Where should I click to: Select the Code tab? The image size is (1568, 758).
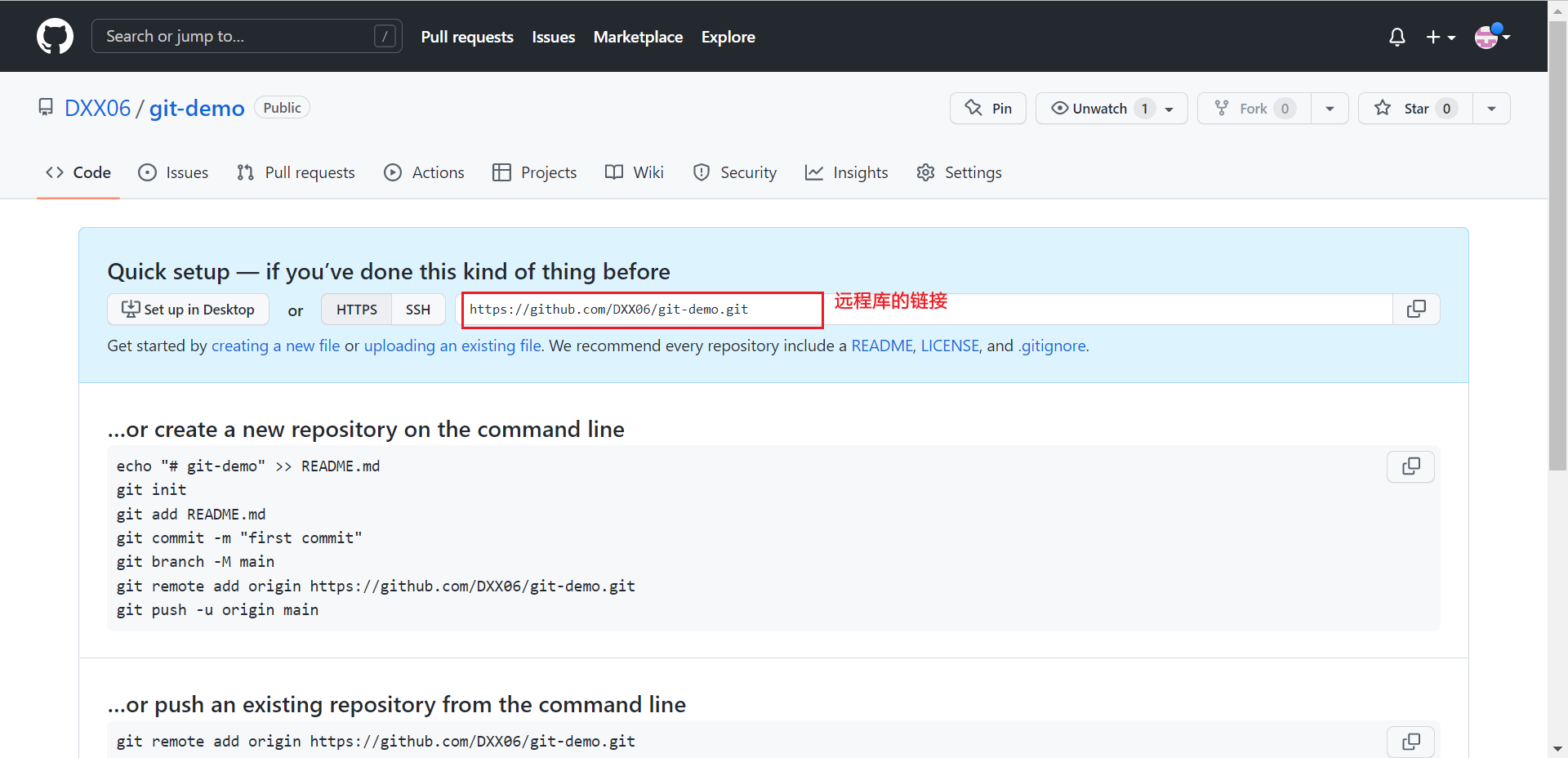pos(78,172)
